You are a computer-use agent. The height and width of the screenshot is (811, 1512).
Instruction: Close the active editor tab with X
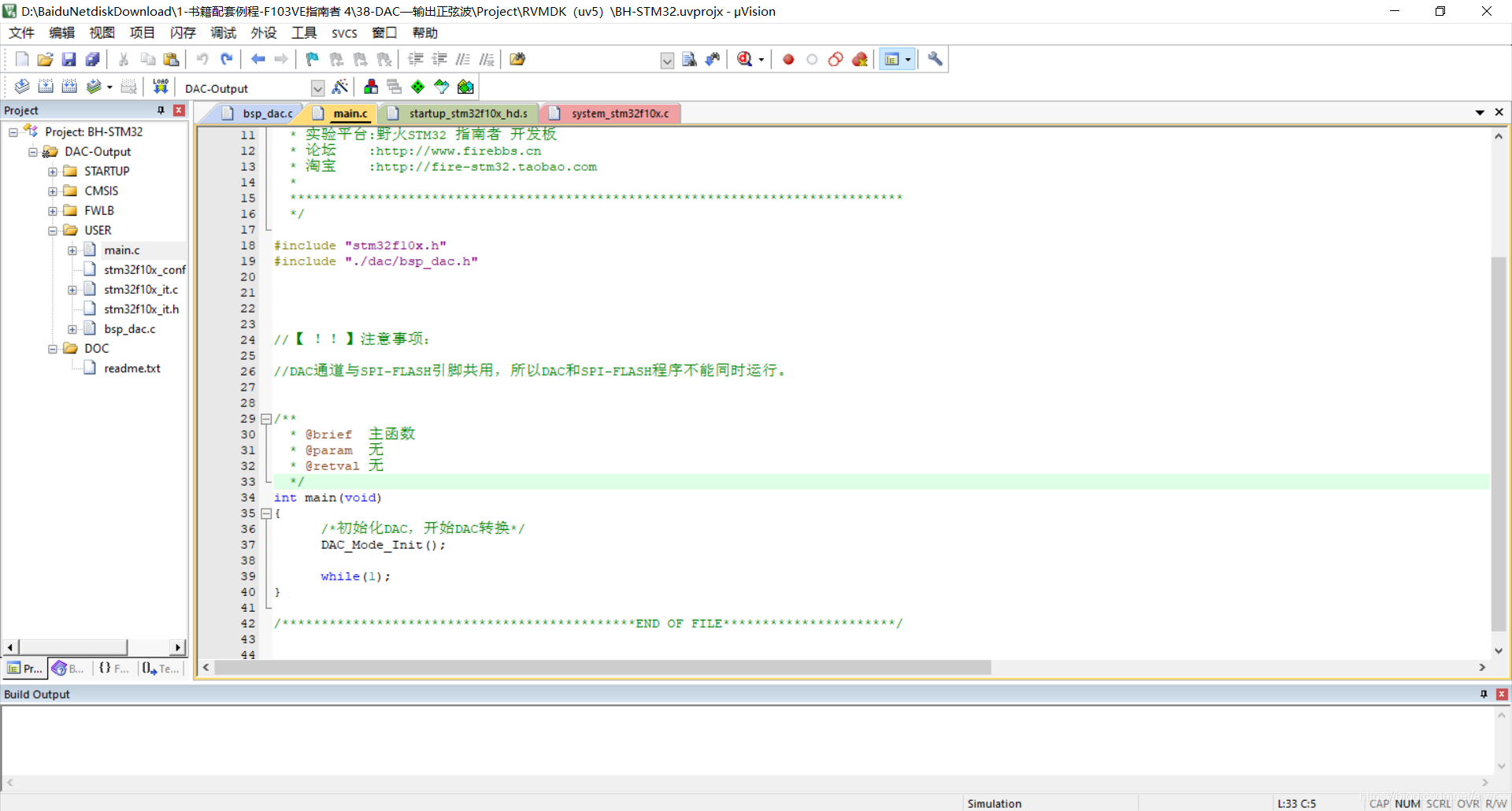(1499, 113)
